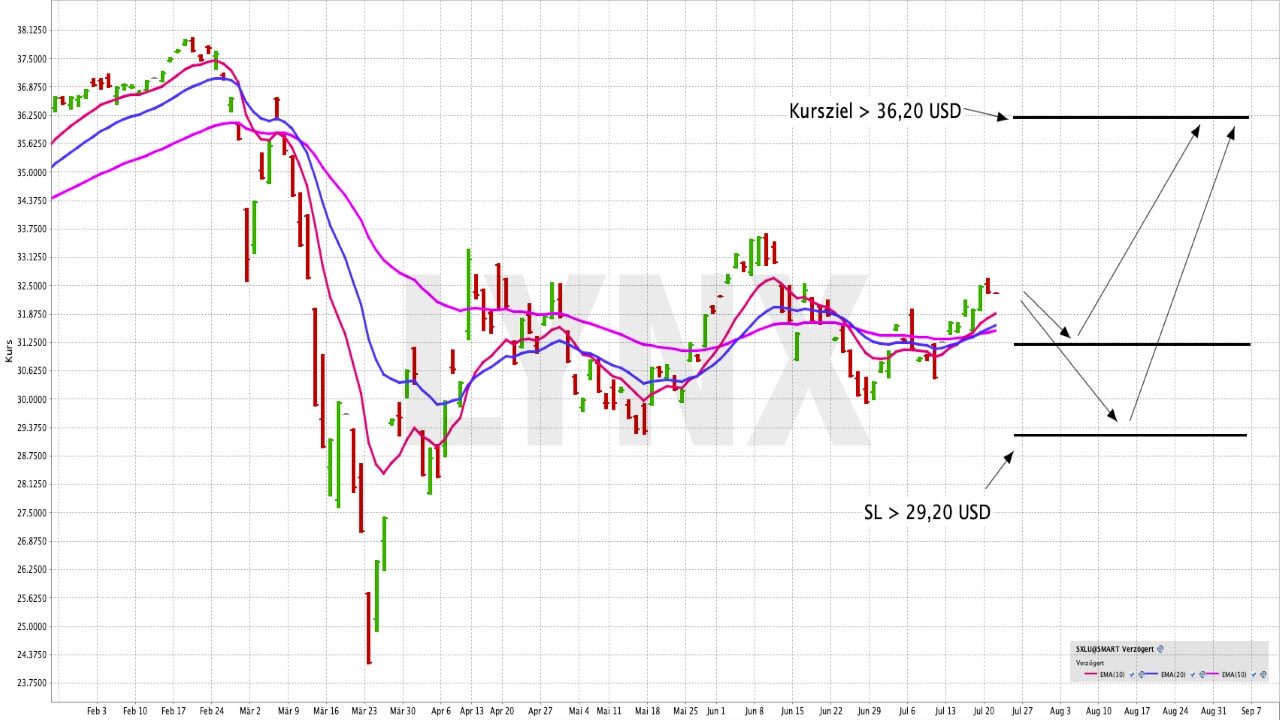
Task: Click the SXLU@SMART Verzögert legend title
Action: click(x=1114, y=649)
